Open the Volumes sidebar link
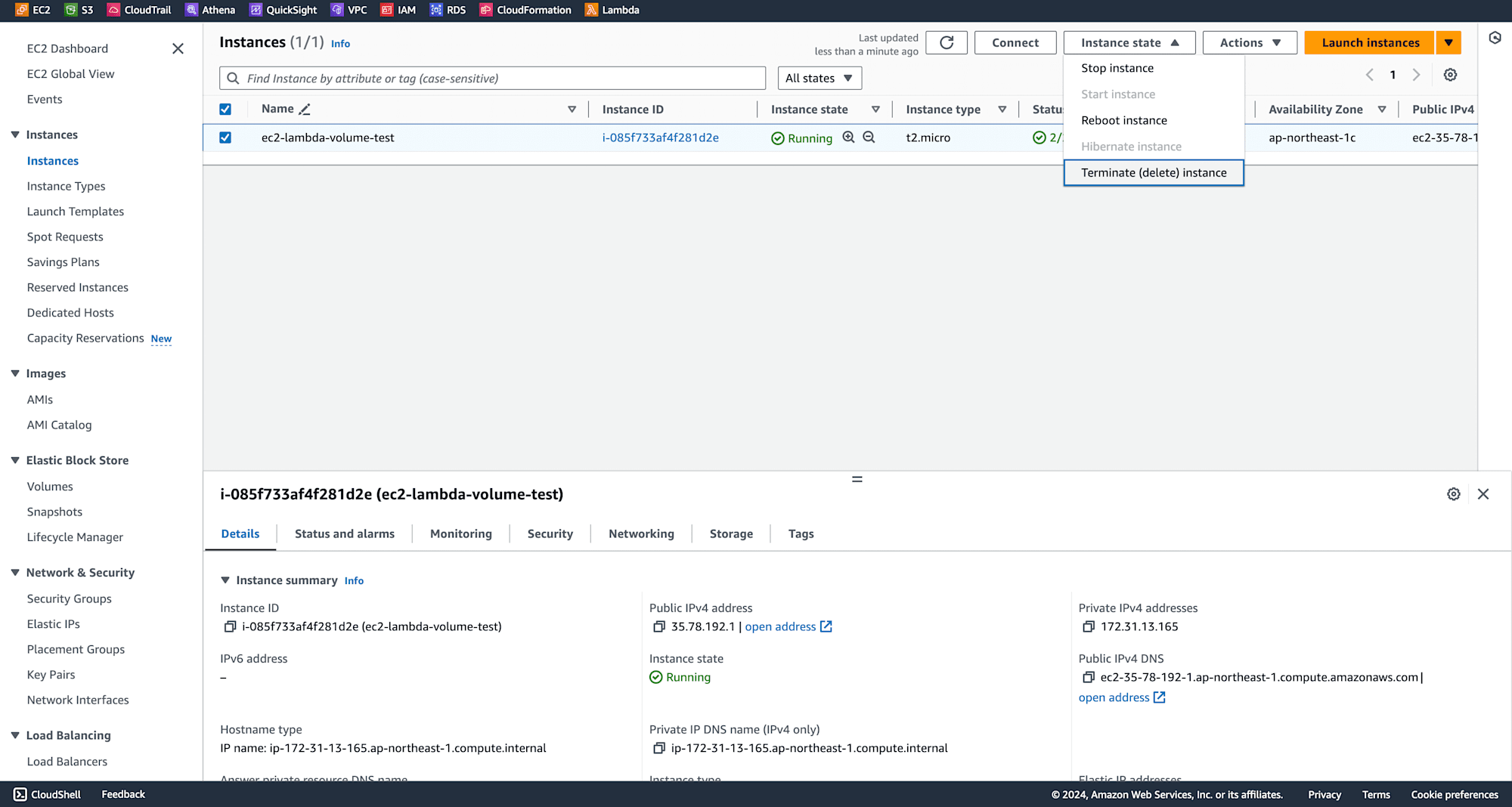Screen dimensions: 1512x807 pyautogui.click(x=50, y=487)
